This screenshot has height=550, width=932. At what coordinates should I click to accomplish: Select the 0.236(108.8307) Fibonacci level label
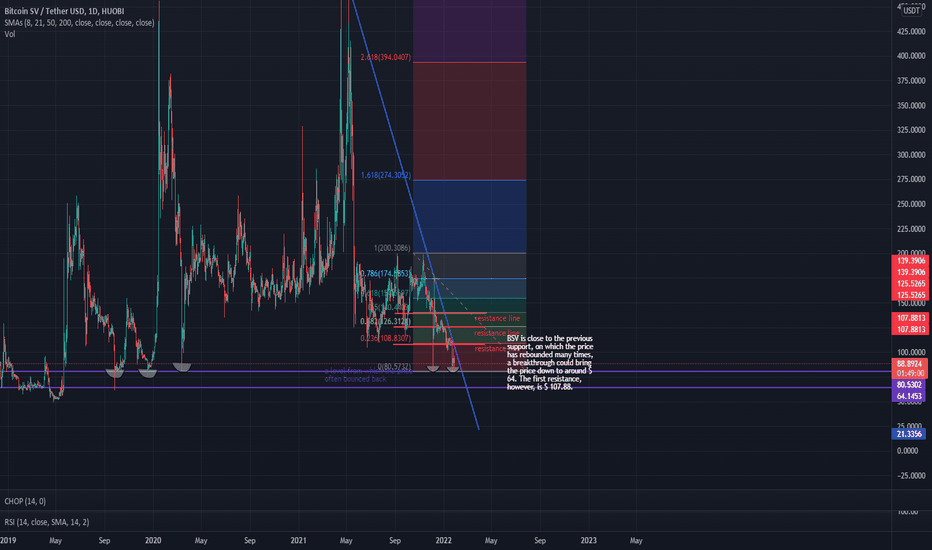(385, 338)
